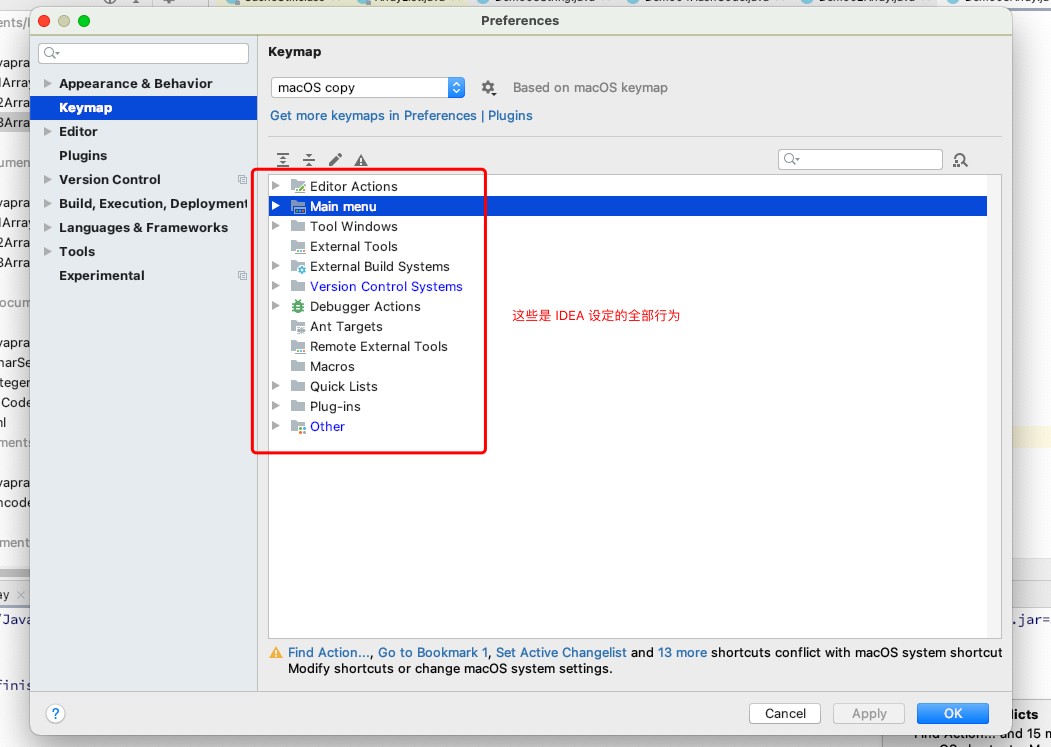Click the Collapse All toolbar icon
1051x747 pixels.
coord(309,160)
